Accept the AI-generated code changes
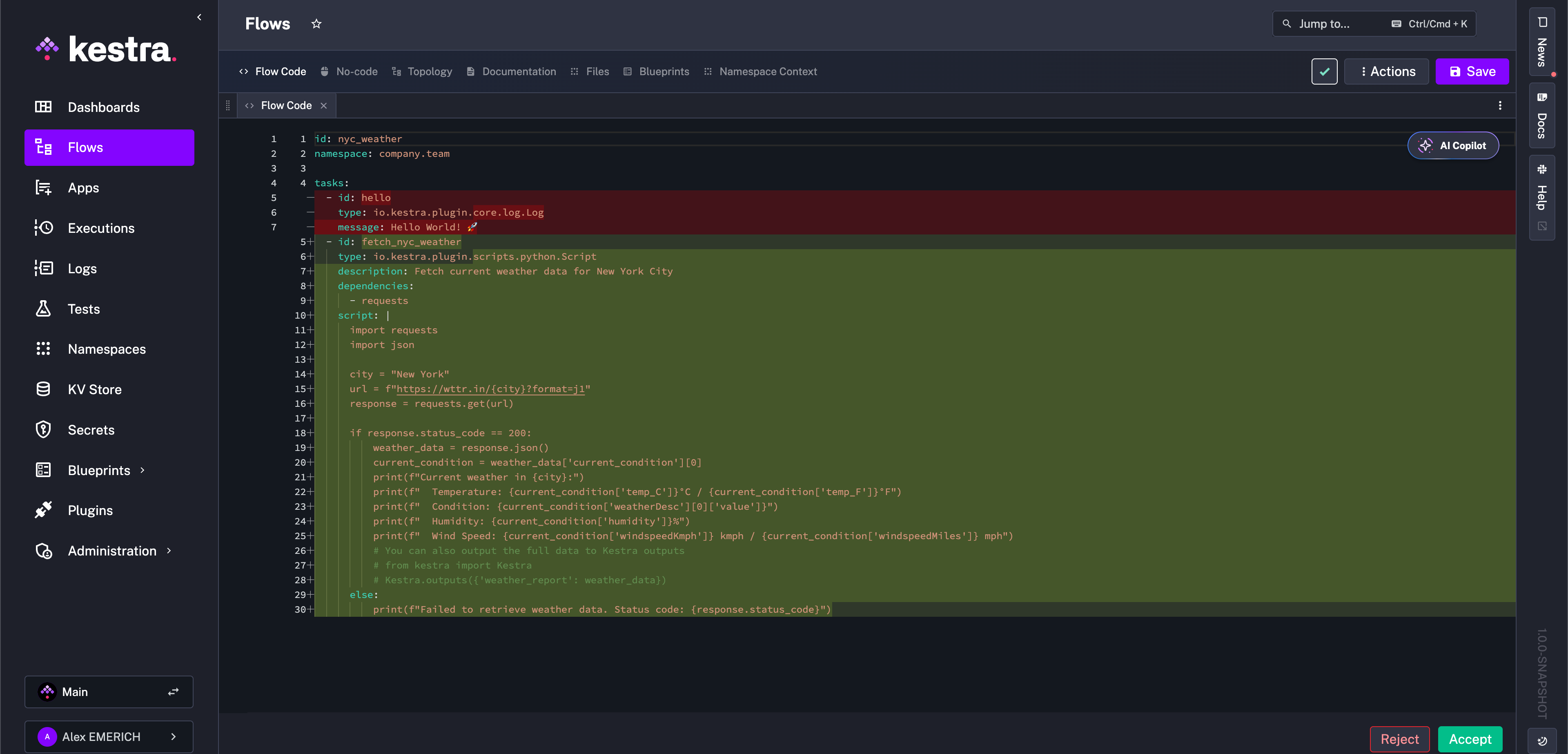 1470,739
